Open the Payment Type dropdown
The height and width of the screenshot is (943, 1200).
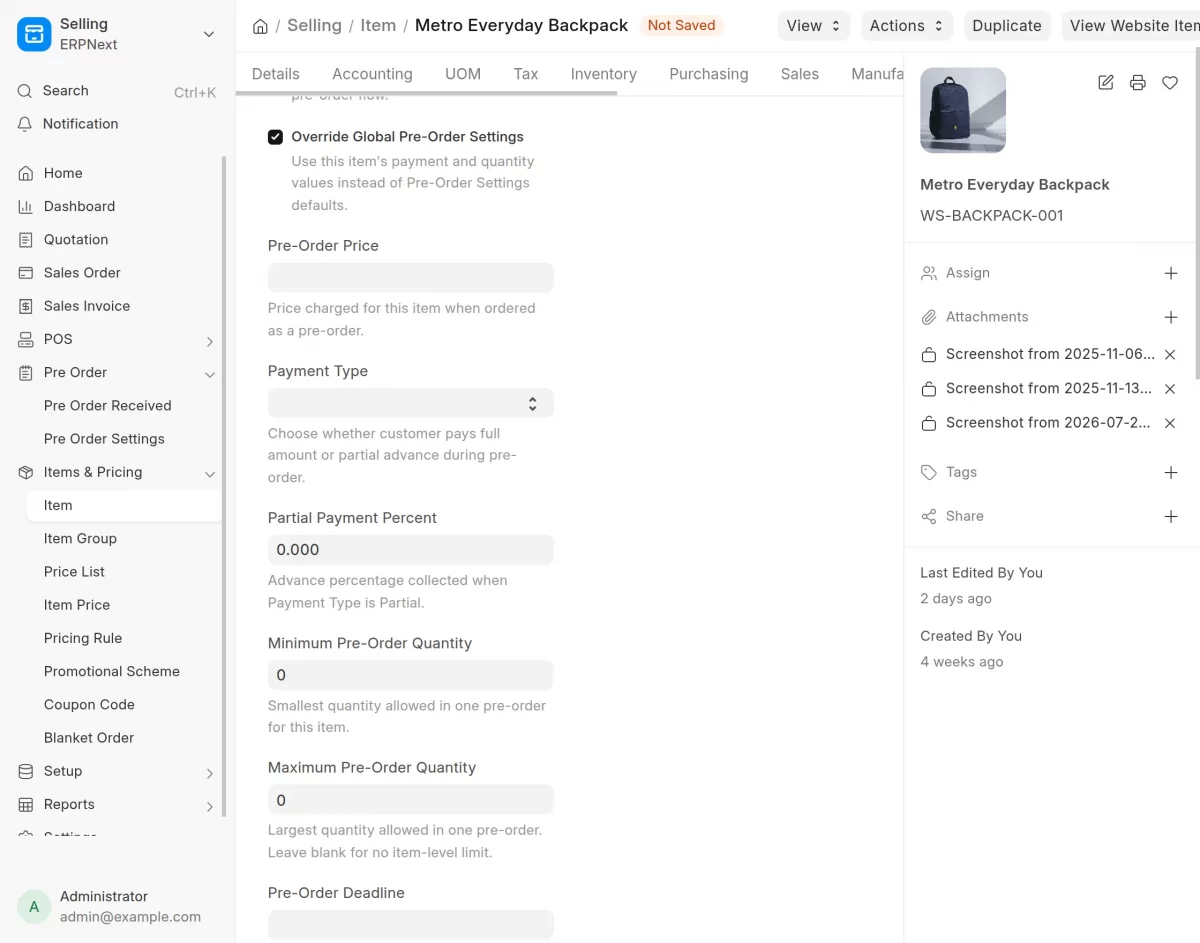411,403
